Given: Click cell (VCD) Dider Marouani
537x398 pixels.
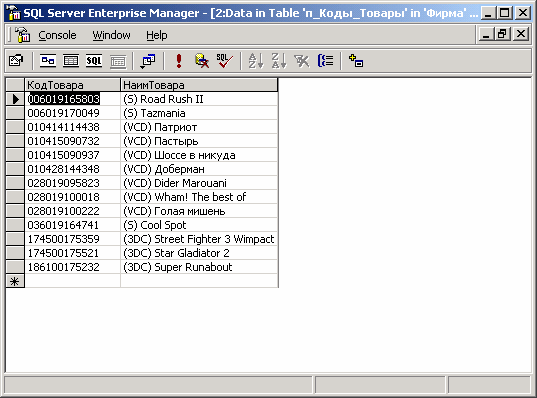Looking at the screenshot, I should 199,183.
